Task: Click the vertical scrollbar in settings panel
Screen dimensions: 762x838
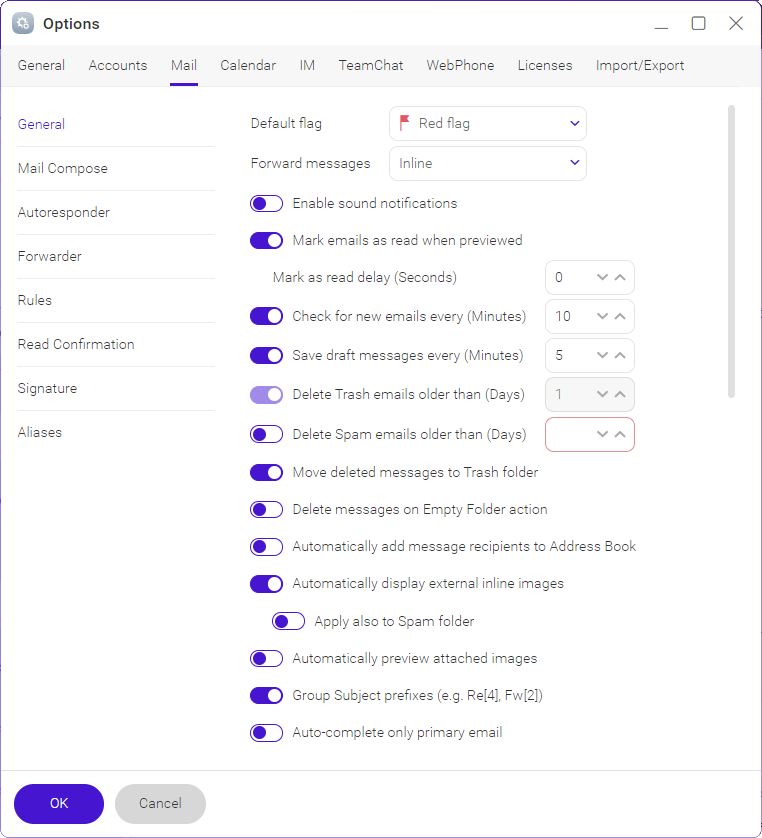Action: pos(731,250)
